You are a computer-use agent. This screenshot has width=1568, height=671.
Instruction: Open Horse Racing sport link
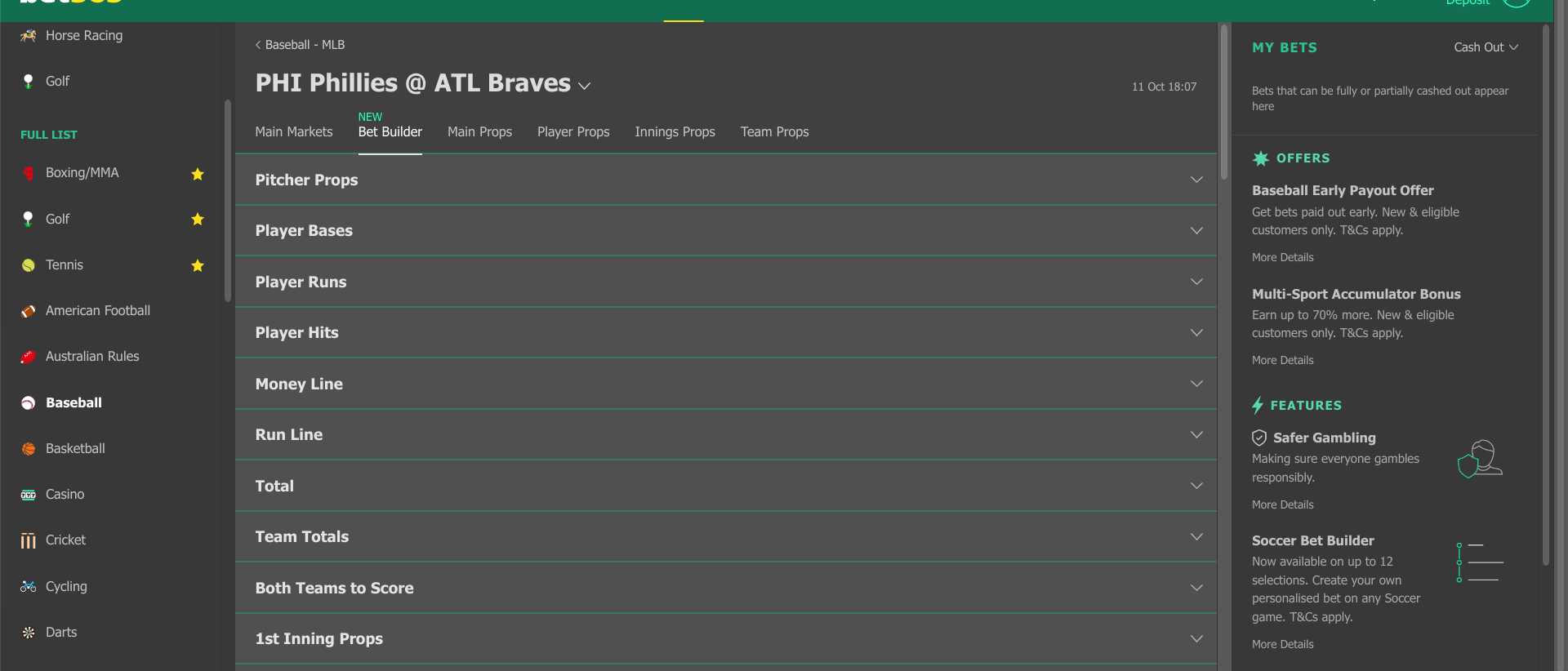(x=84, y=35)
